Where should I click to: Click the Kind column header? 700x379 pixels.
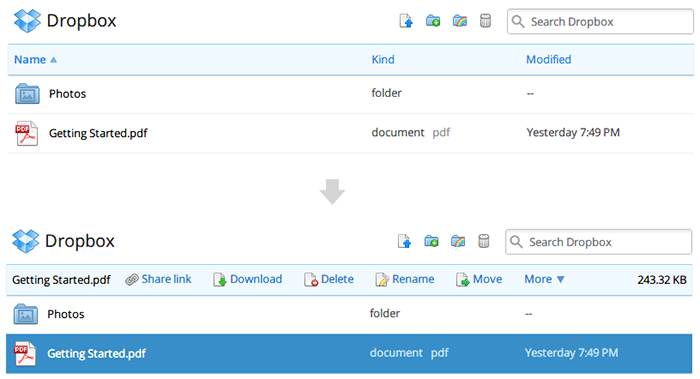click(383, 59)
